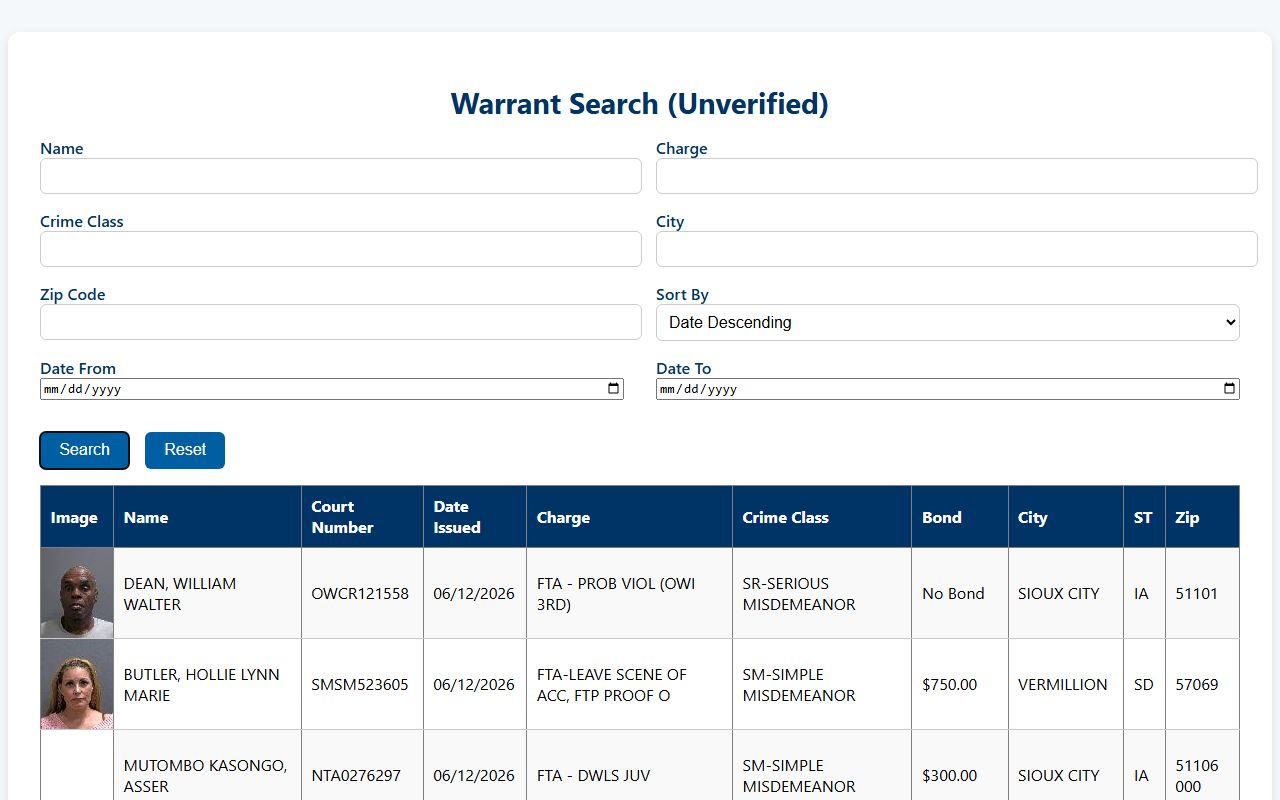This screenshot has width=1280, height=800.
Task: Click the Date To date field
Action: pos(948,389)
